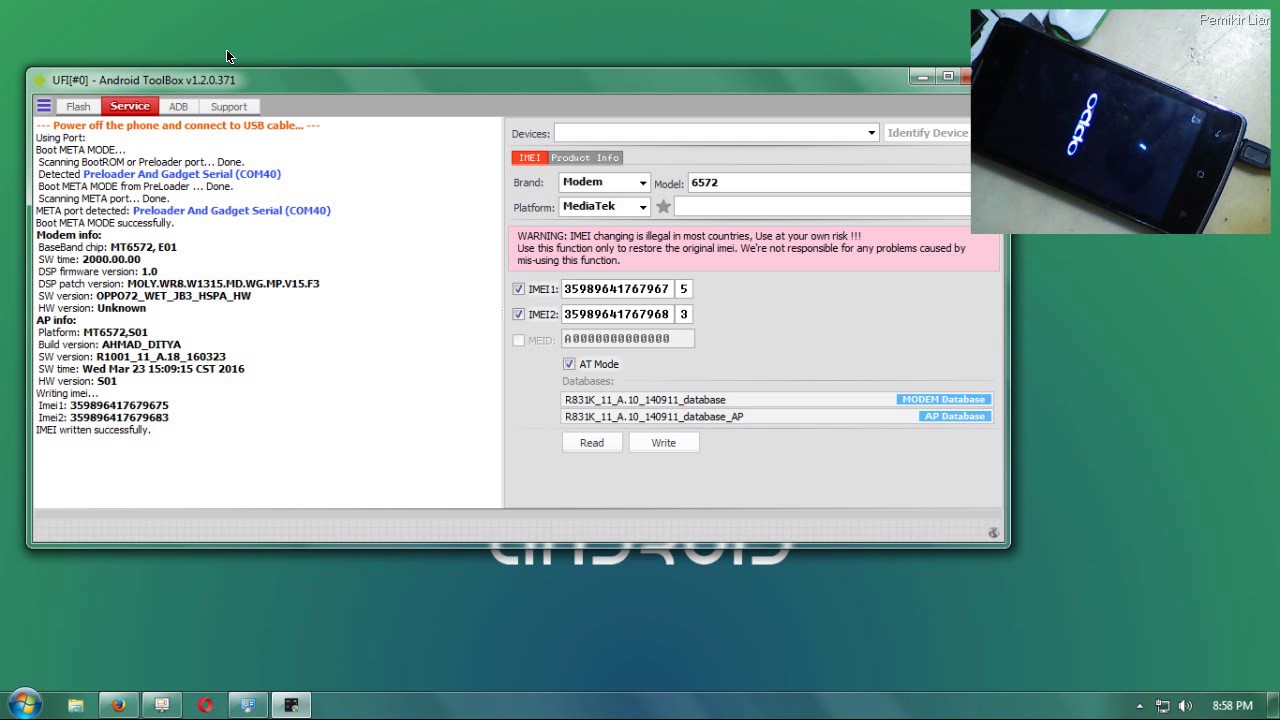This screenshot has width=1280, height=720.
Task: Select the IMEI sub-tab
Action: [529, 158]
